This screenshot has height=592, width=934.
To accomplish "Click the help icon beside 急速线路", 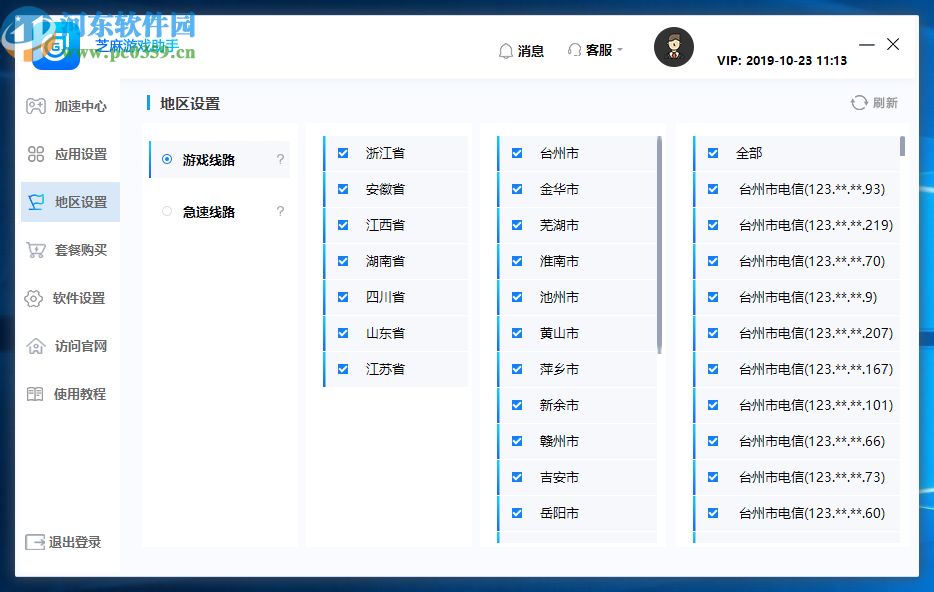I will click(280, 211).
